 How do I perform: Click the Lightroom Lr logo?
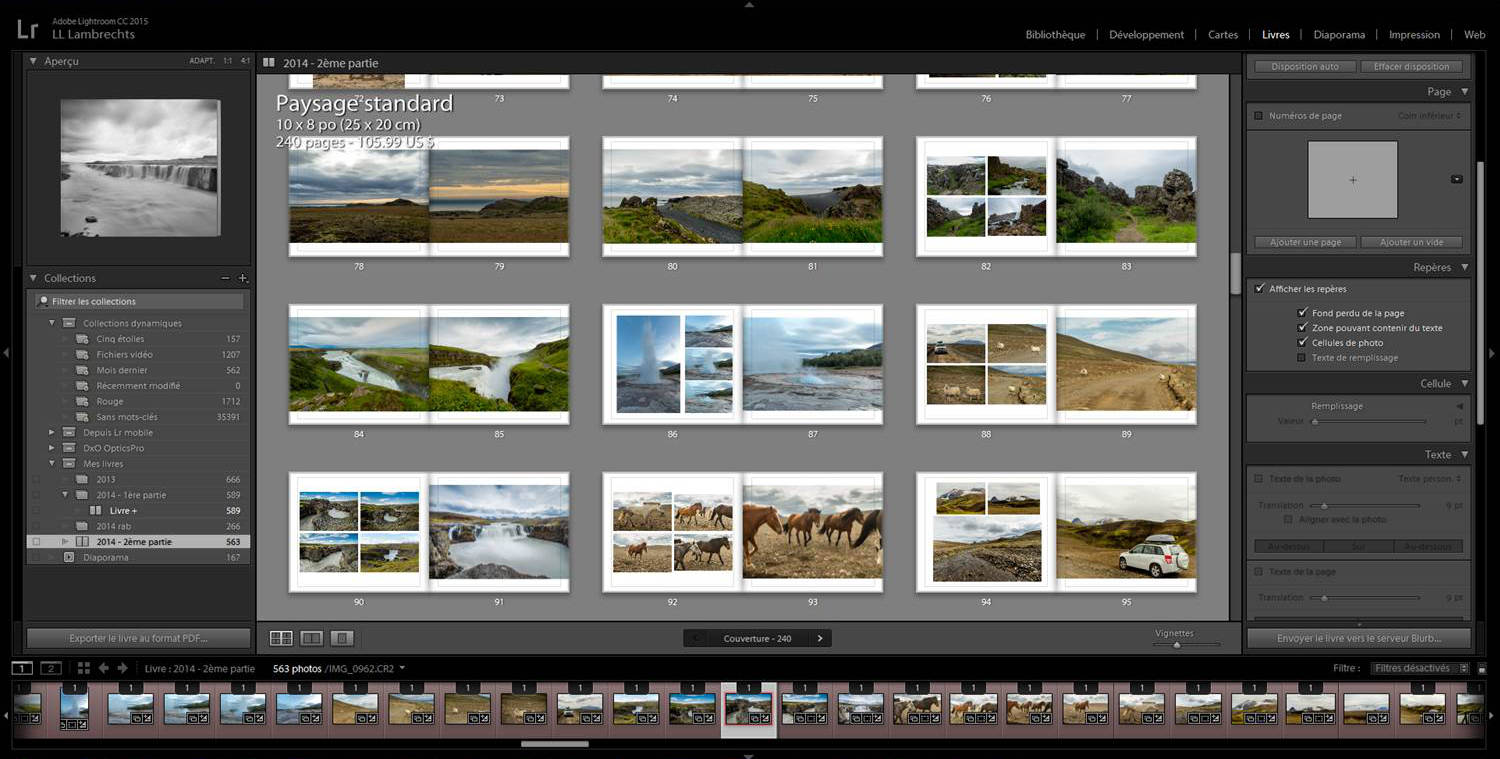coord(28,30)
